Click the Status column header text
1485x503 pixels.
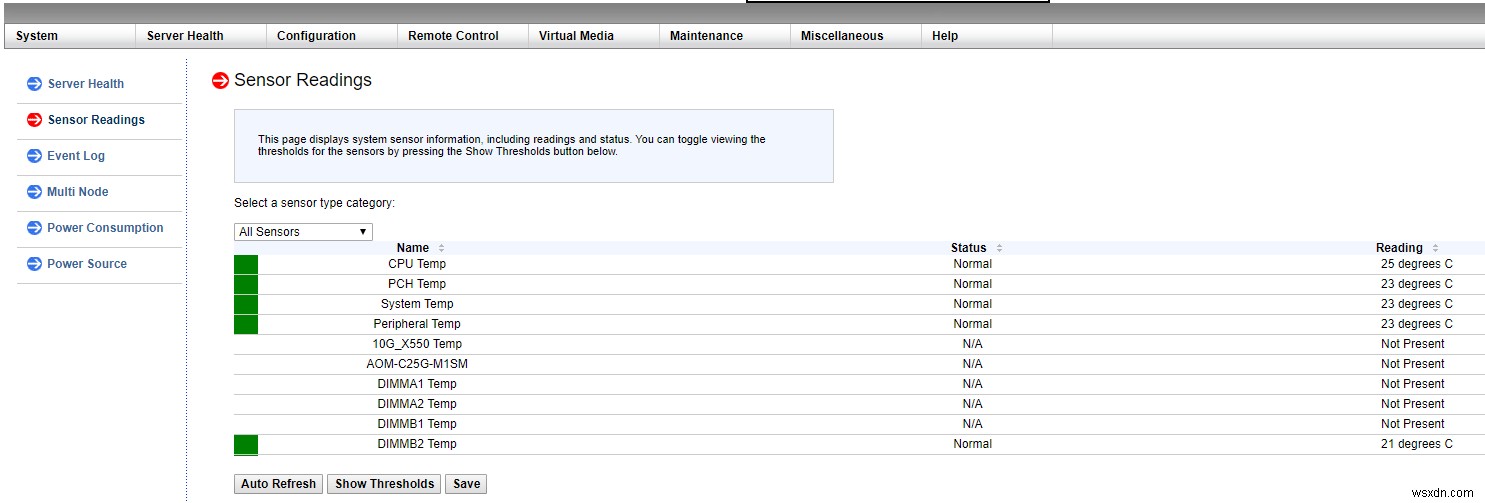(969, 248)
